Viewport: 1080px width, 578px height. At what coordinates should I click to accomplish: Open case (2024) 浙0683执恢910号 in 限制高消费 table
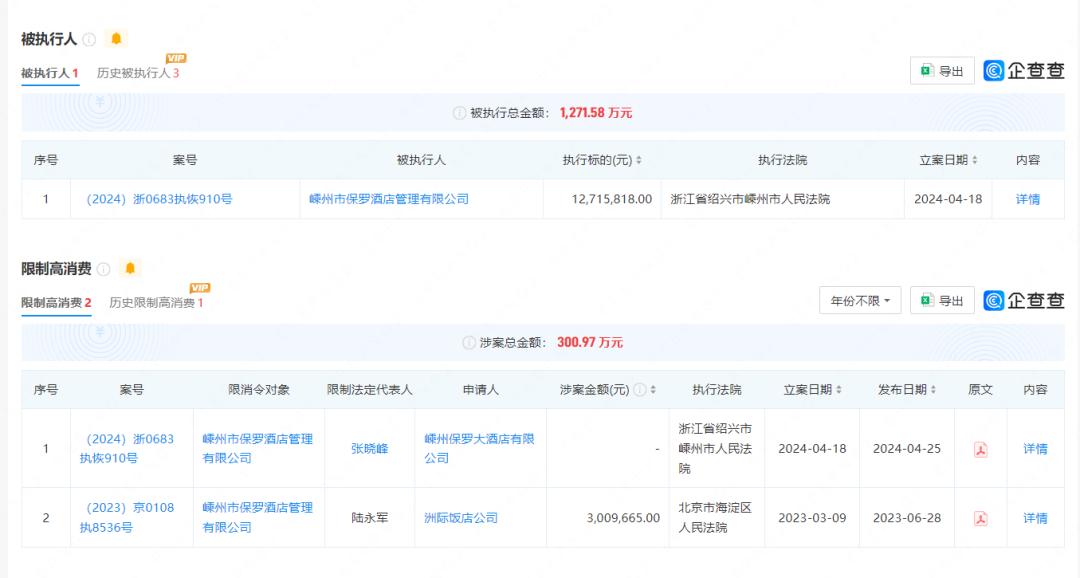(127, 448)
